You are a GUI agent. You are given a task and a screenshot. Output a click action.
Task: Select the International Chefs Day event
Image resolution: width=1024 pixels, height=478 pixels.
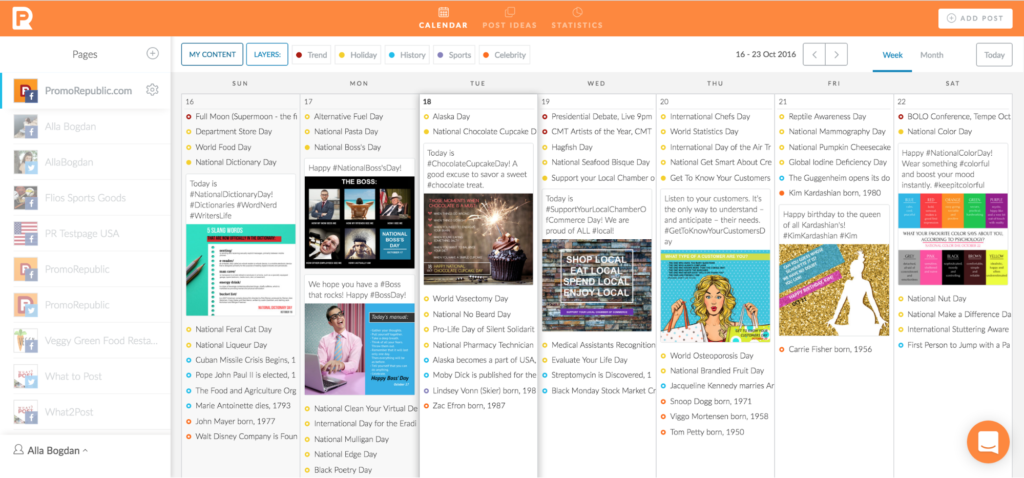click(x=705, y=116)
